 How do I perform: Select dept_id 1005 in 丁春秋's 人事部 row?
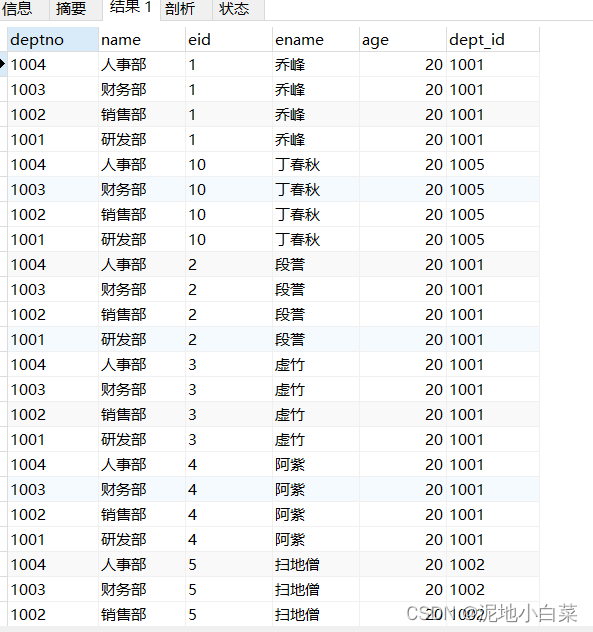coord(493,164)
